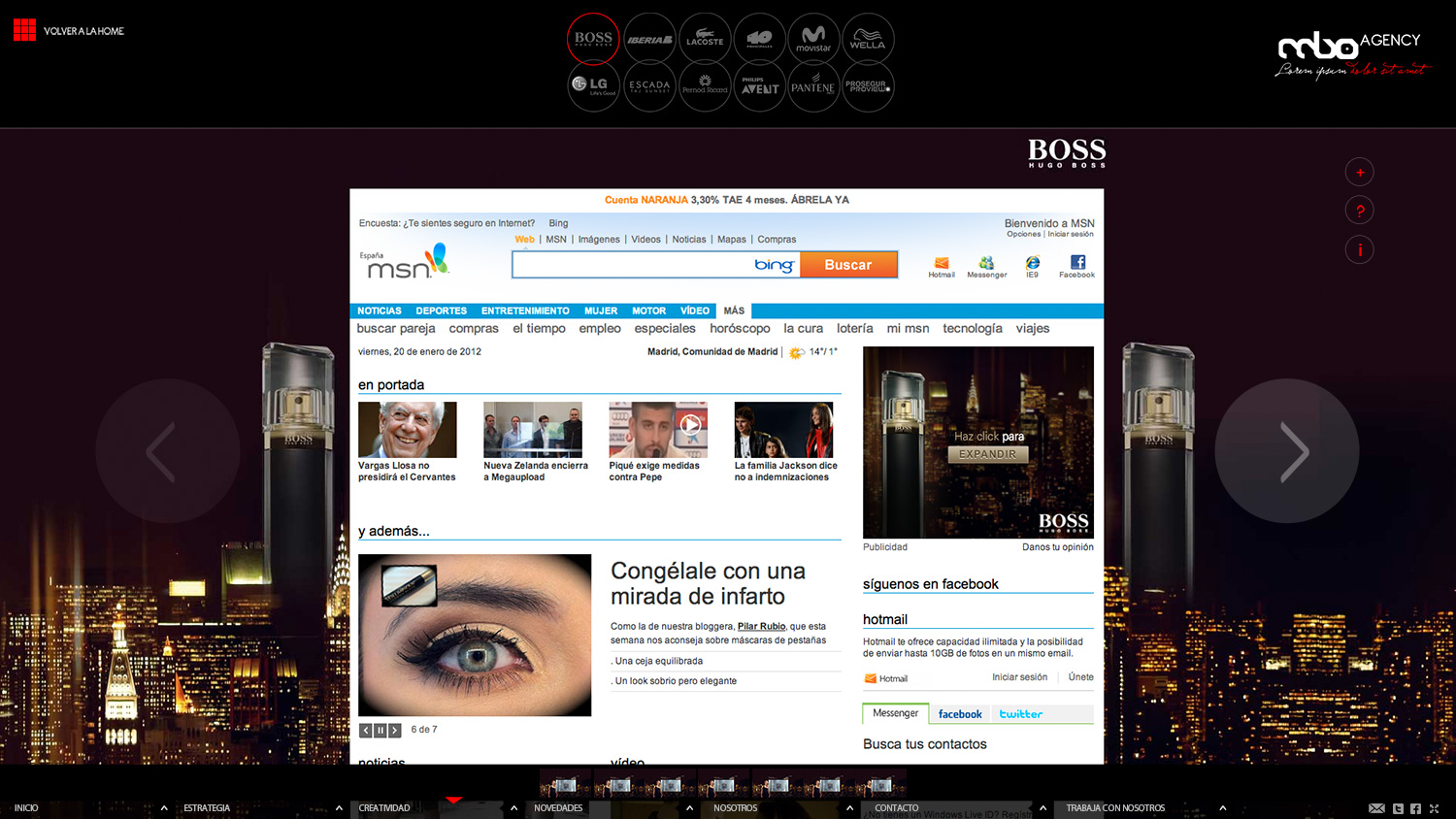Click the red grid home icon
This screenshot has width=1456, height=819.
pyautogui.click(x=24, y=30)
